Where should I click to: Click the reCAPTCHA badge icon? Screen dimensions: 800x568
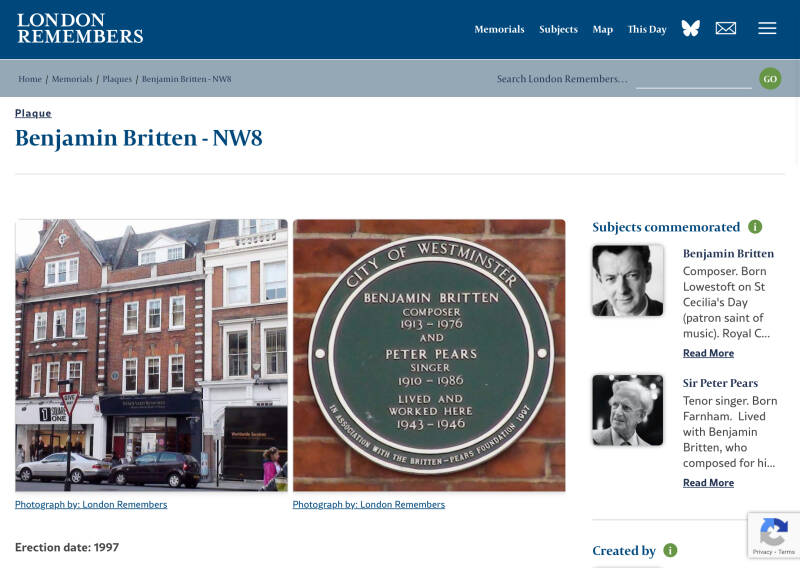[x=773, y=532]
